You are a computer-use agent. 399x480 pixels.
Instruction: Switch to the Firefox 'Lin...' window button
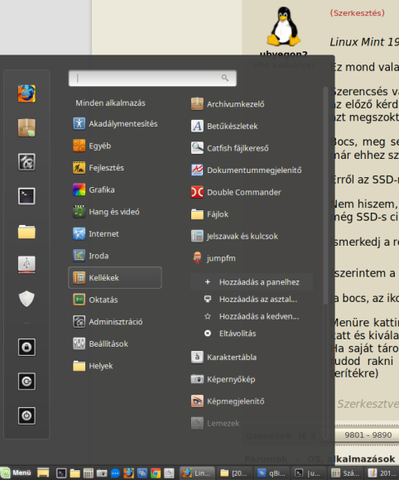[197, 473]
